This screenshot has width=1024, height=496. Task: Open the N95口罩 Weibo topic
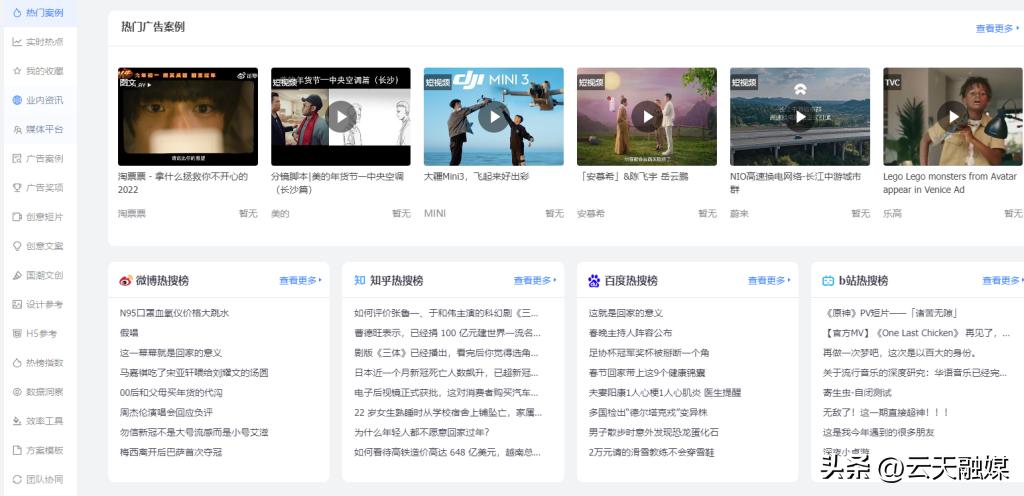pyautogui.click(x=174, y=313)
